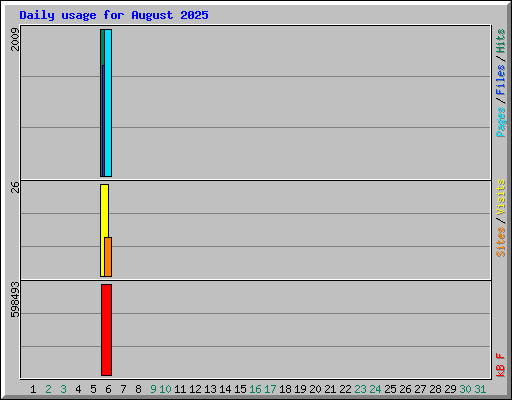Click the green Hits bar for day 6

pyautogui.click(x=102, y=103)
